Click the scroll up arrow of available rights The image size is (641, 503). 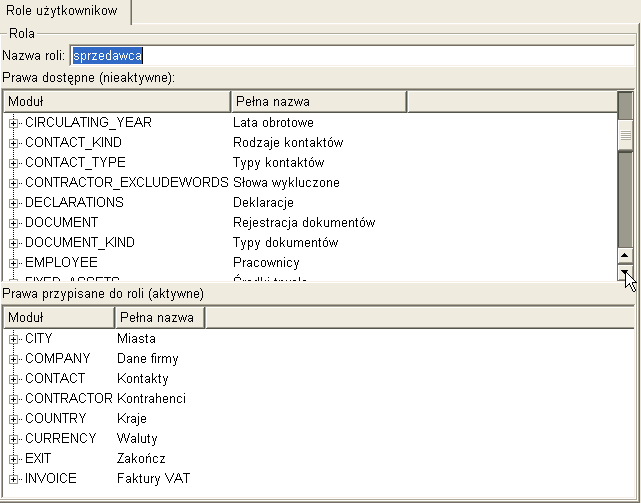coord(625,256)
